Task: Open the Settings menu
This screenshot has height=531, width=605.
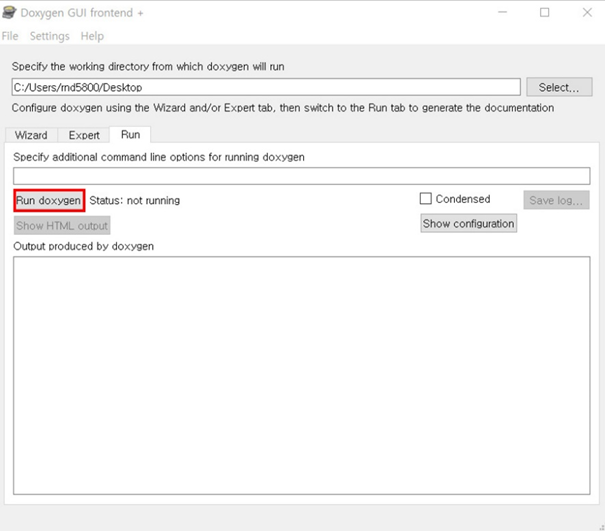Action: click(49, 36)
